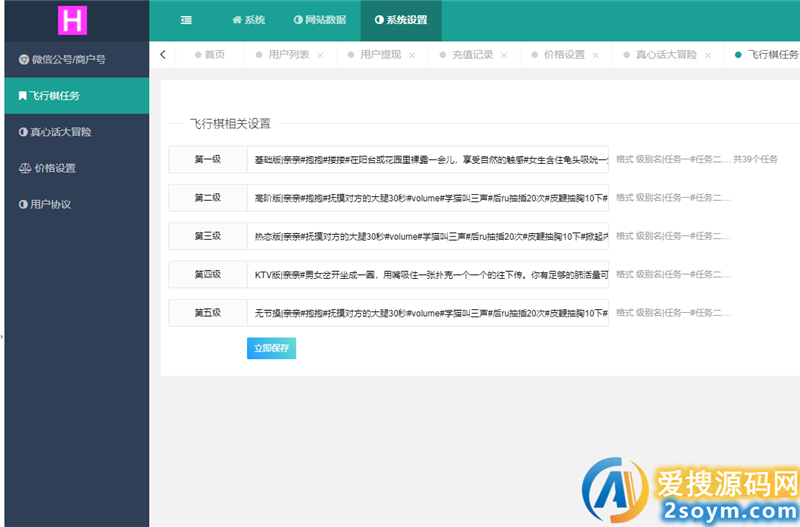800x527 pixels.
Task: Click the 第一级 label
Action: [208, 160]
